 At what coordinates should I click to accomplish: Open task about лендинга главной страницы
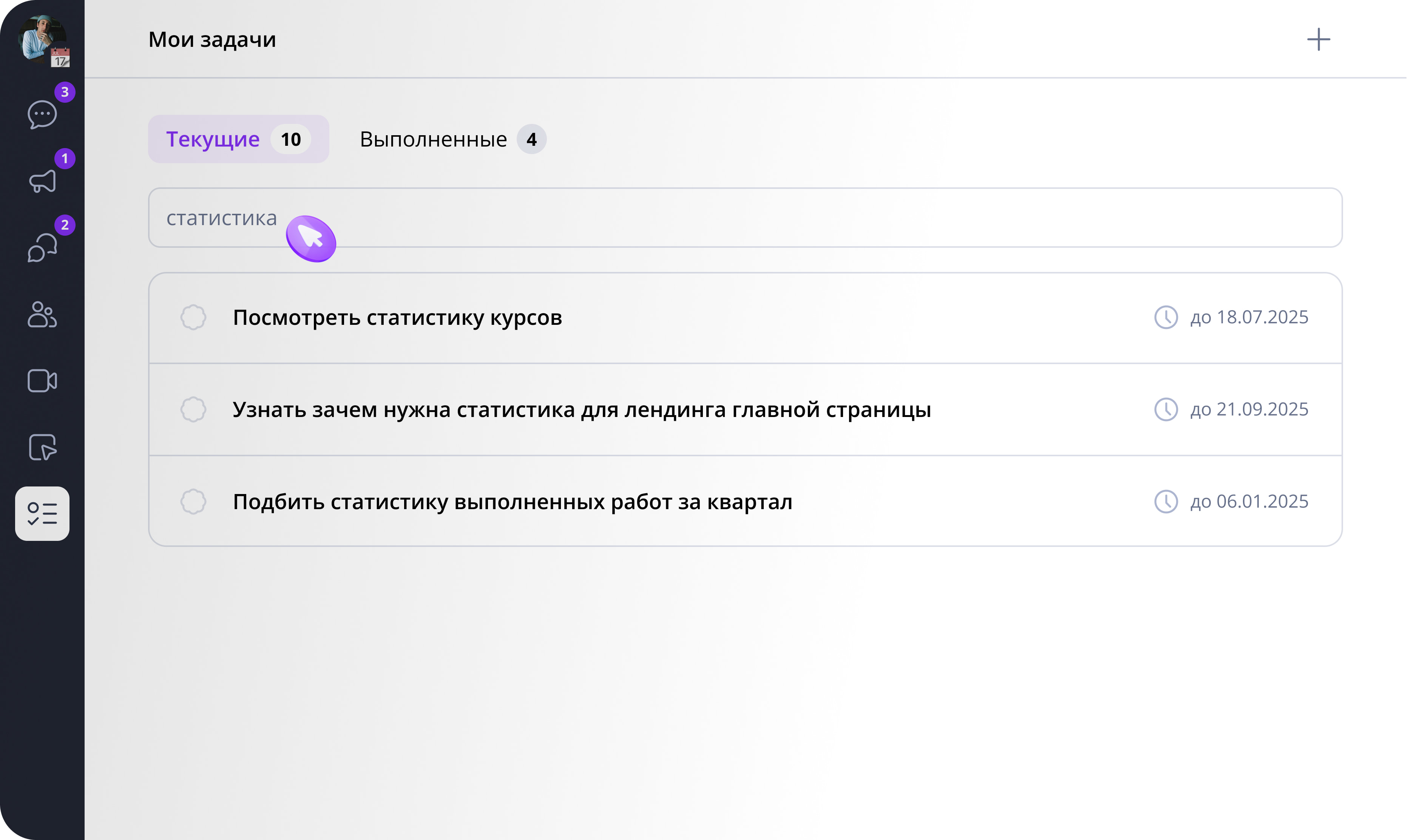click(581, 409)
